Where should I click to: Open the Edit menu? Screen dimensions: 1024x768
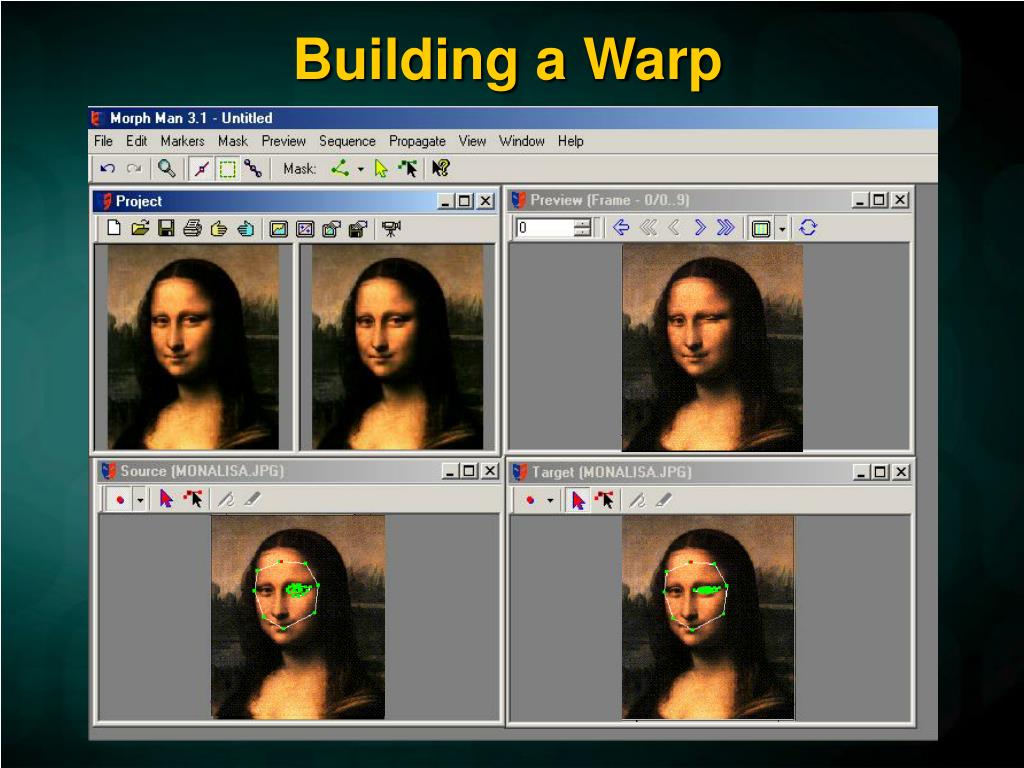[136, 141]
